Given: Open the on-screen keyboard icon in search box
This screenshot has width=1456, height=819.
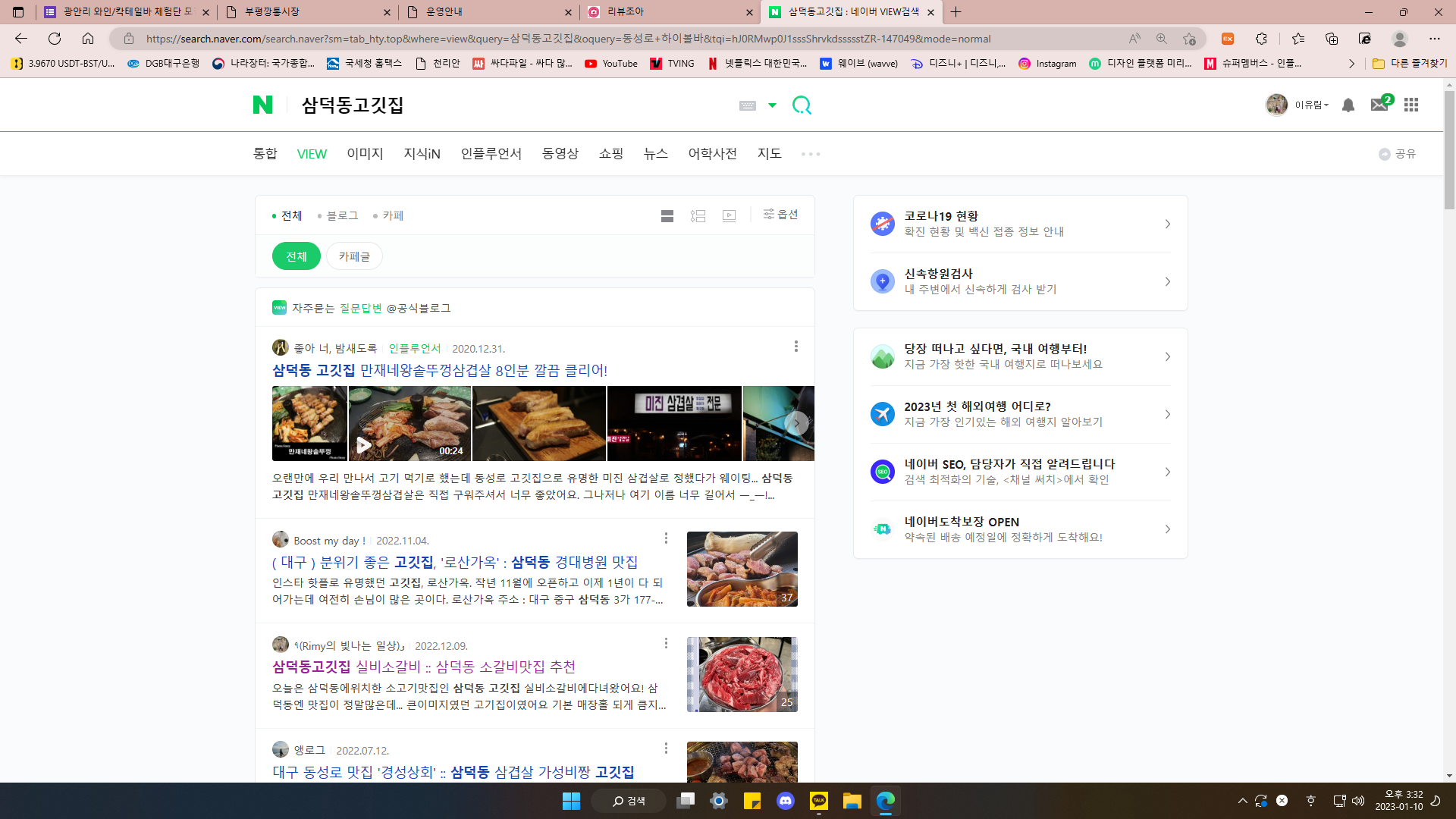Looking at the screenshot, I should [x=748, y=105].
